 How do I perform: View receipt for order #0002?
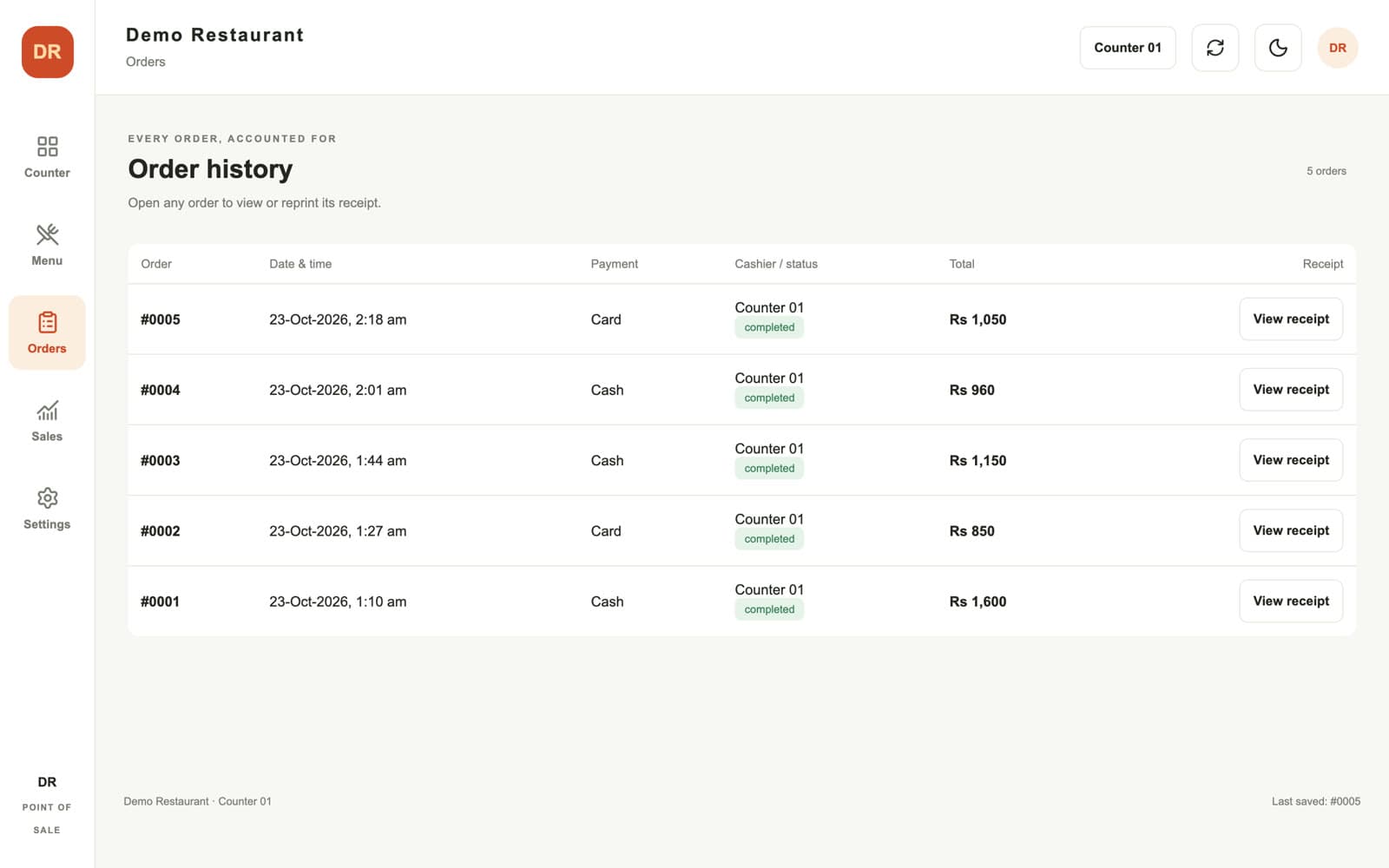click(1291, 530)
